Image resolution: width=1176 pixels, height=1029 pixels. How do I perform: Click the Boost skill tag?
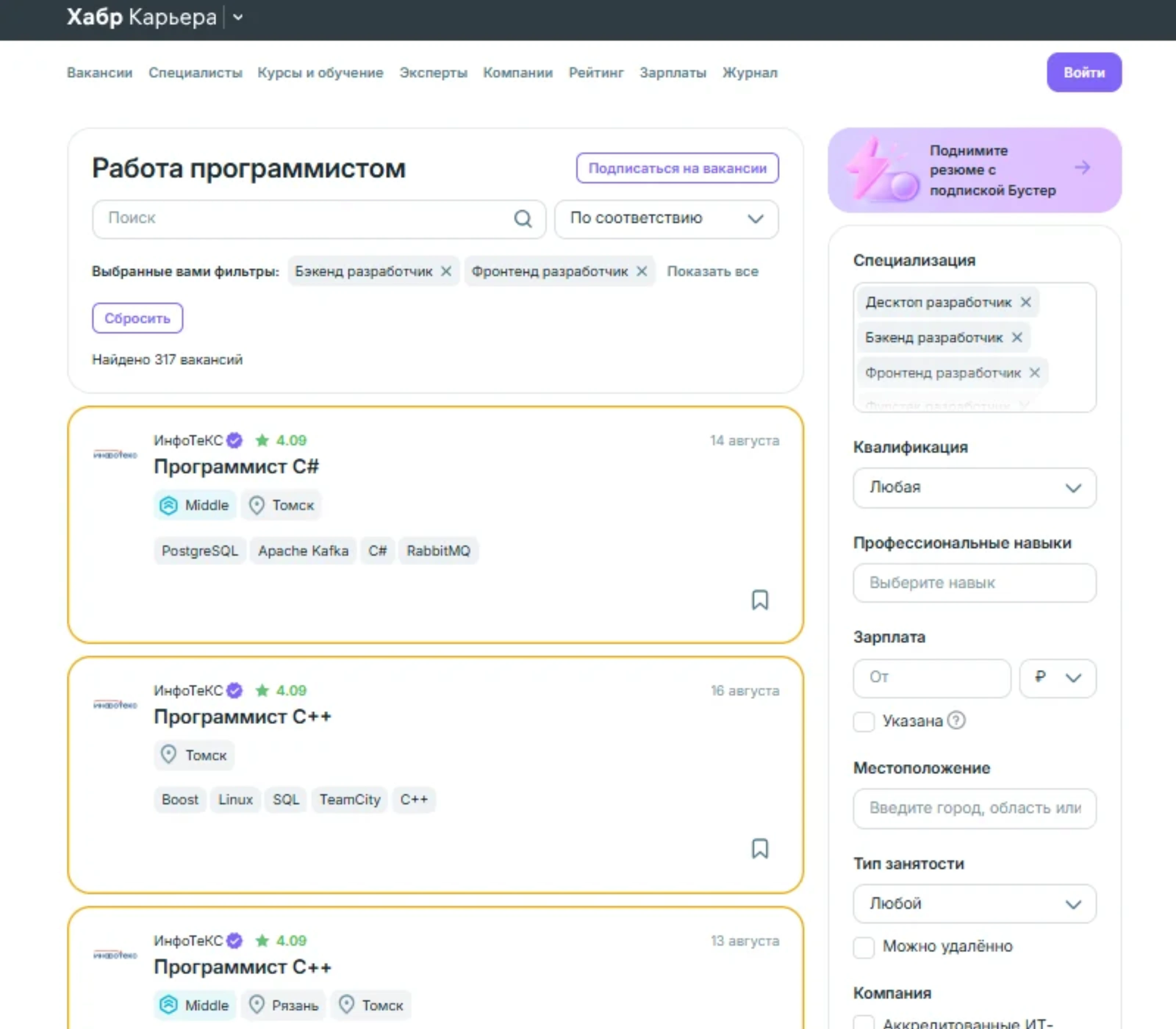(x=180, y=800)
